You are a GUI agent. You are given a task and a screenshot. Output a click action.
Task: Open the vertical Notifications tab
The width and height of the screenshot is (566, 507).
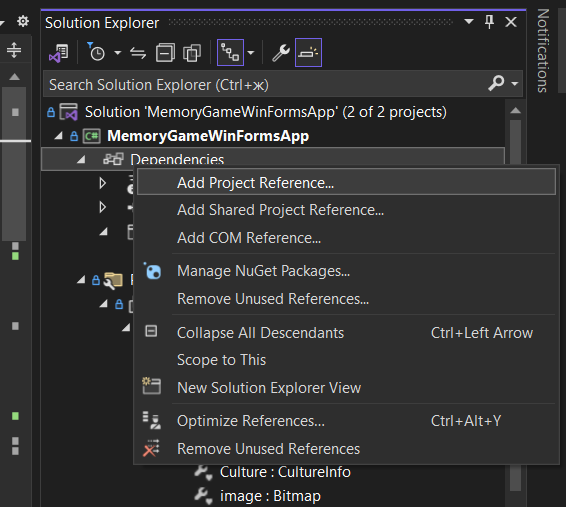pyautogui.click(x=543, y=51)
